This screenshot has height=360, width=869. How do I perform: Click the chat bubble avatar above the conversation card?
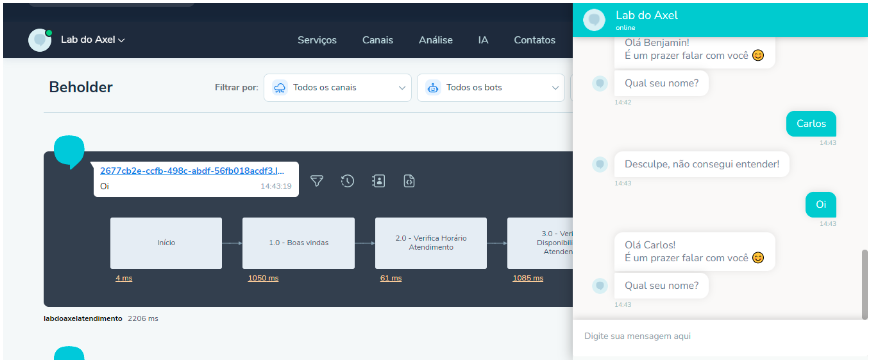tap(69, 151)
